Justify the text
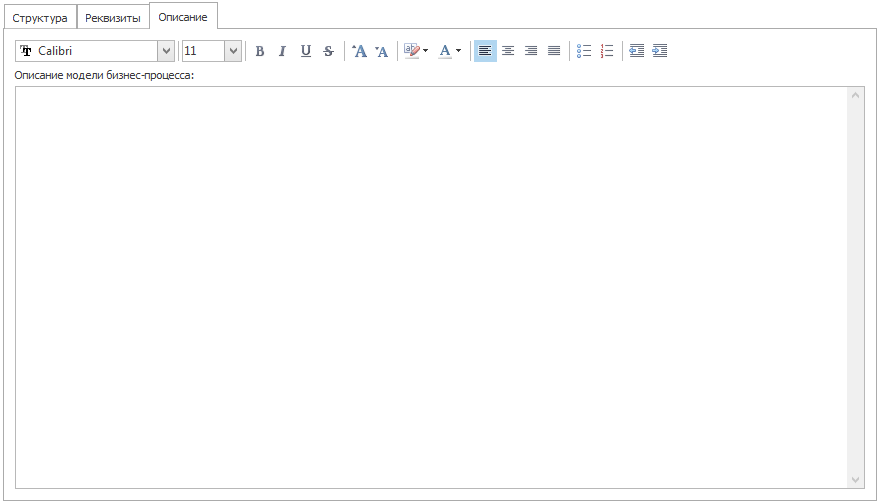Screen dimensions: 881x504 tap(554, 51)
